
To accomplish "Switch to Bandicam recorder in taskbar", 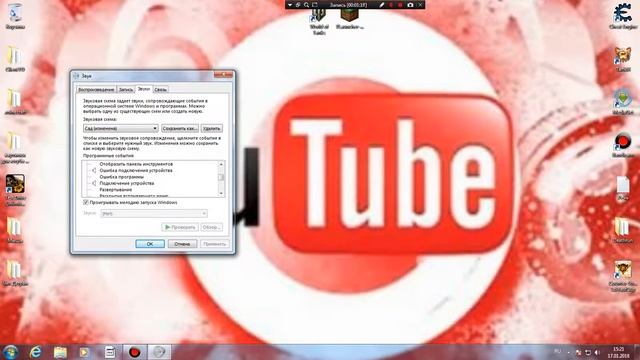I will tap(135, 352).
